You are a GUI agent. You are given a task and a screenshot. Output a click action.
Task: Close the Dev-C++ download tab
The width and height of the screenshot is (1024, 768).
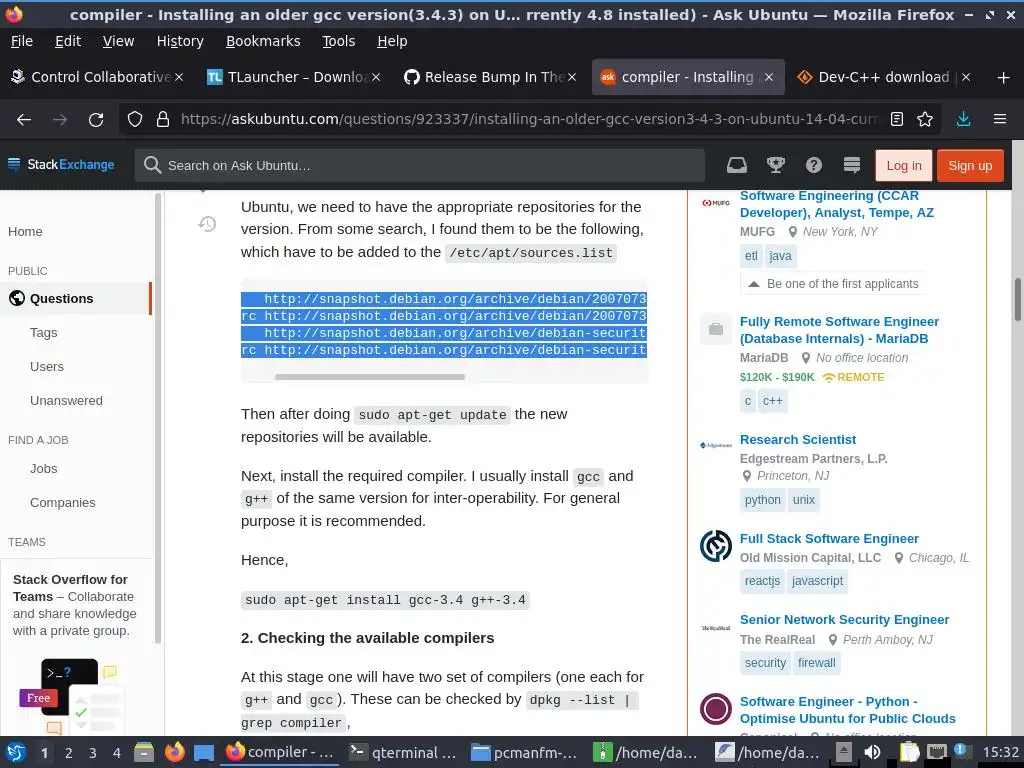966,77
